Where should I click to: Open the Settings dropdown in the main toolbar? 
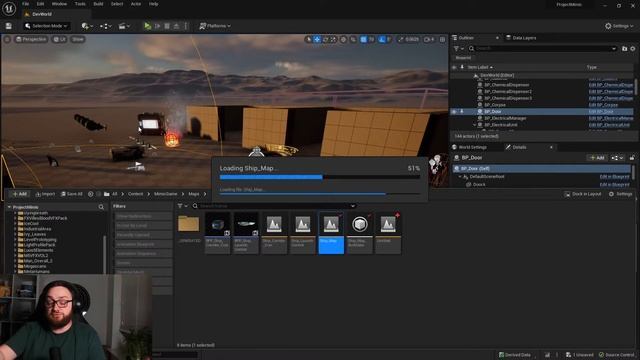point(619,26)
